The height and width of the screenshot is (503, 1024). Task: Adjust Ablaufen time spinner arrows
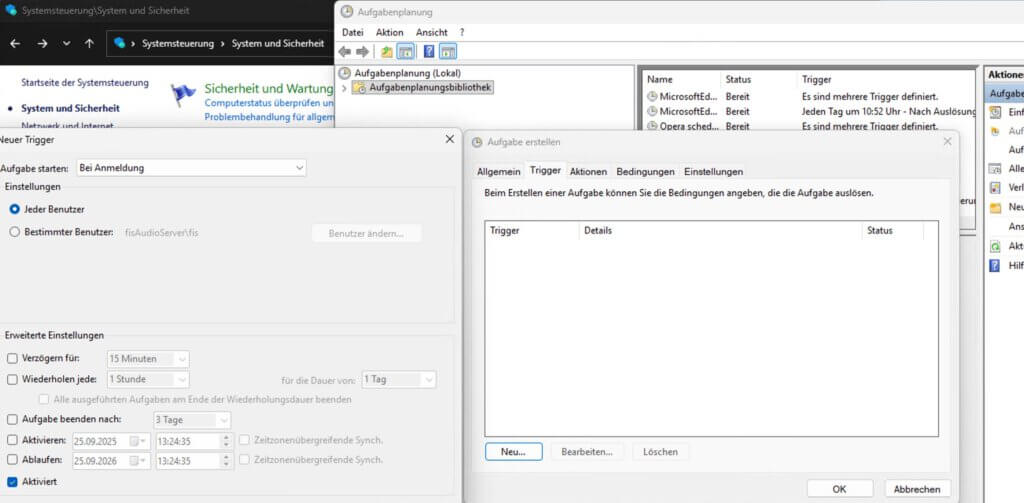tap(226, 461)
